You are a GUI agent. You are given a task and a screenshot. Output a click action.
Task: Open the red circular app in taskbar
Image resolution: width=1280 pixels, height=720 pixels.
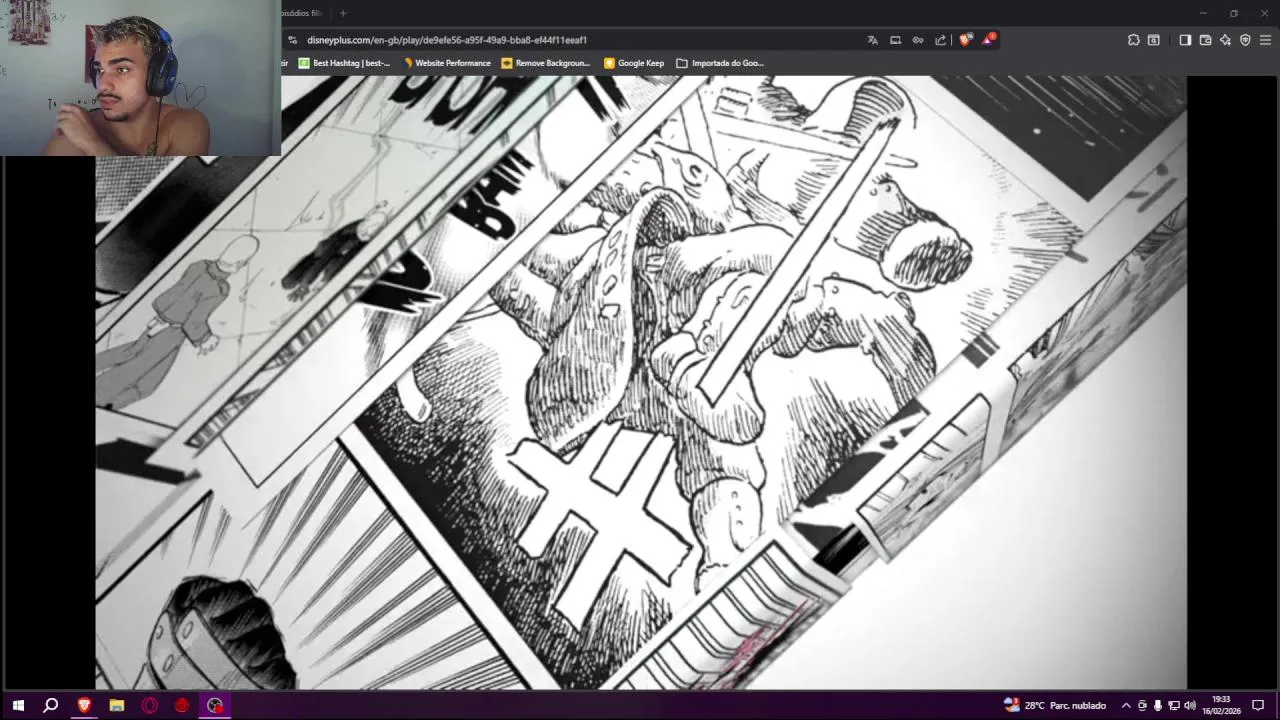click(182, 705)
